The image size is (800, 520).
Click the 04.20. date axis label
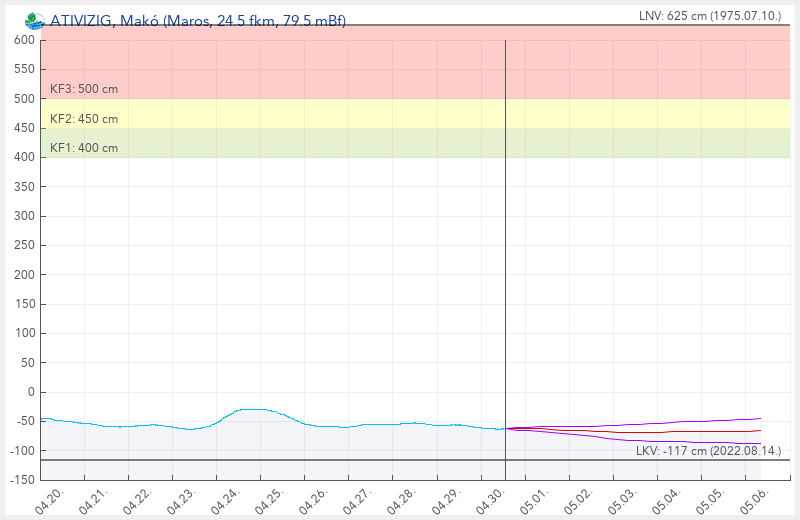coord(50,500)
